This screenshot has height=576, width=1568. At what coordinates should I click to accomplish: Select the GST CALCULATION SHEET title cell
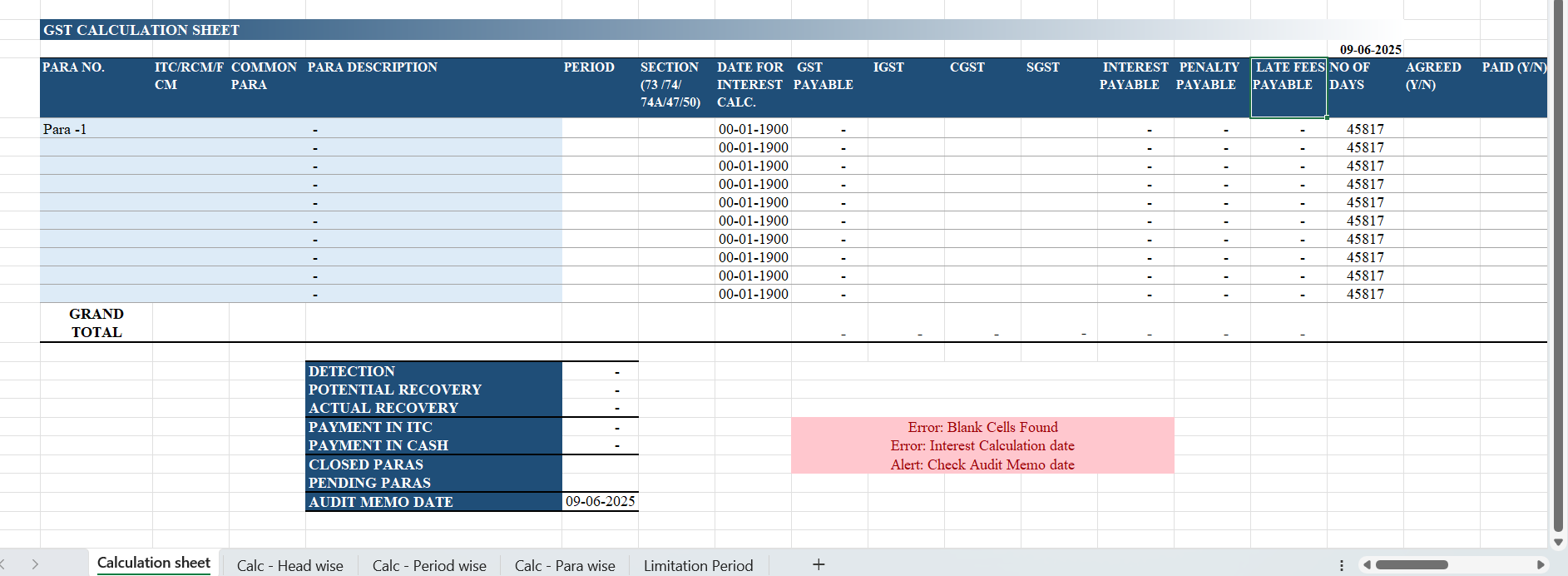[x=141, y=30]
